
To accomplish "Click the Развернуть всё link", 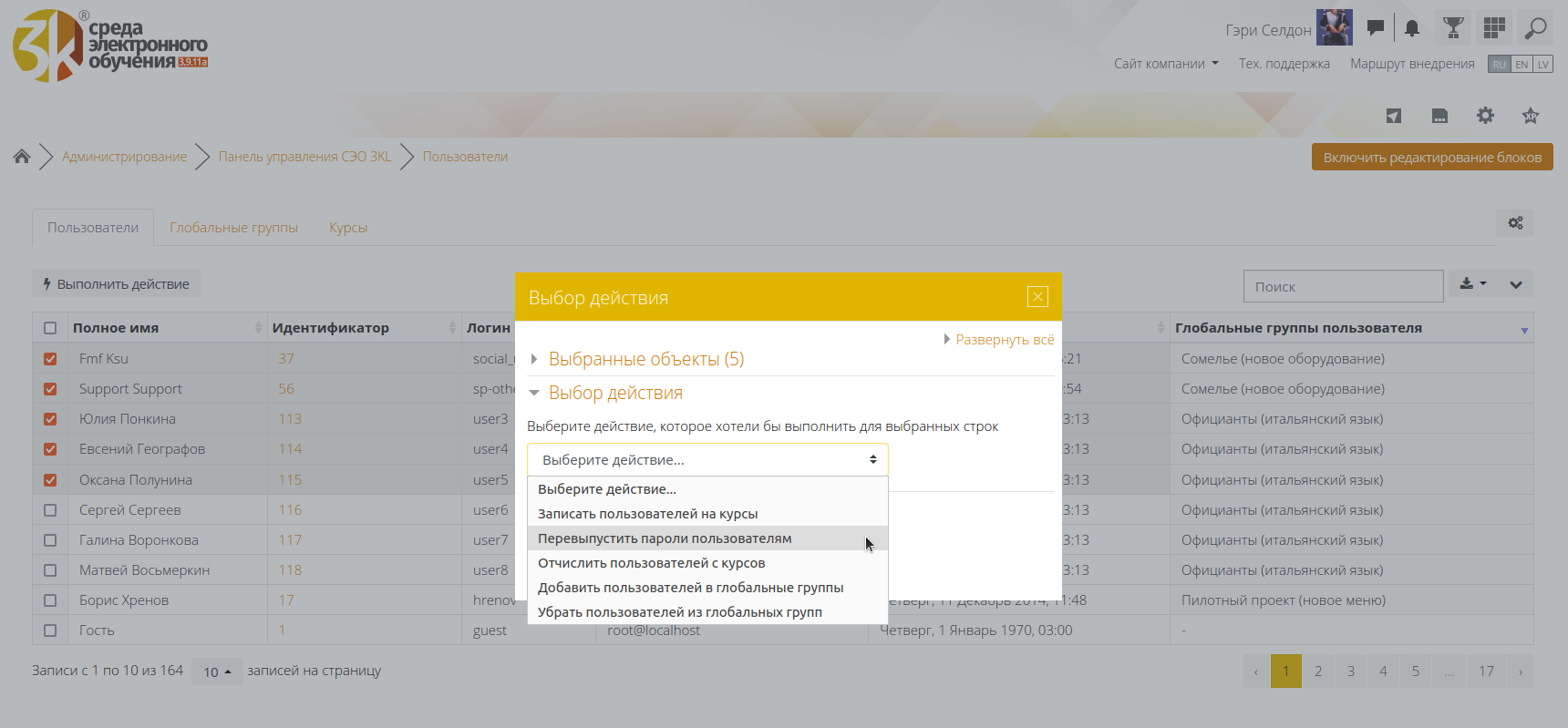I will click(1004, 340).
